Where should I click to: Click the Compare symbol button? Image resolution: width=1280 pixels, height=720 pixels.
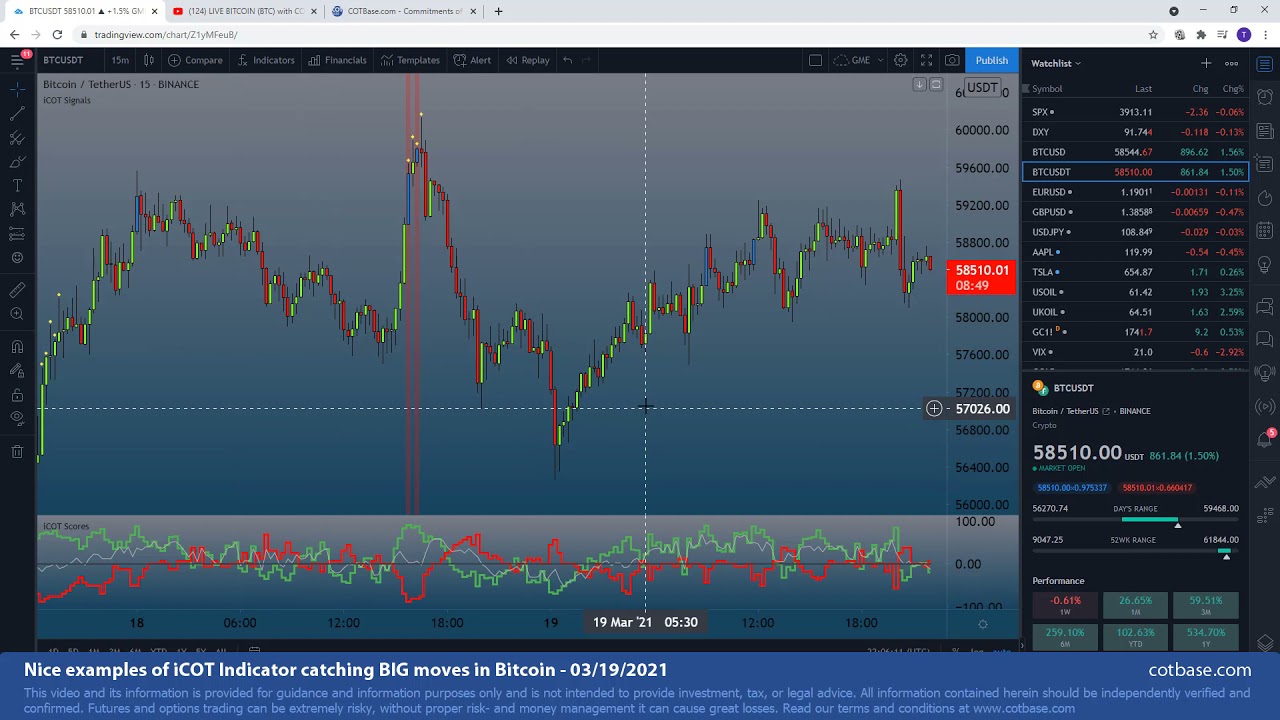195,60
